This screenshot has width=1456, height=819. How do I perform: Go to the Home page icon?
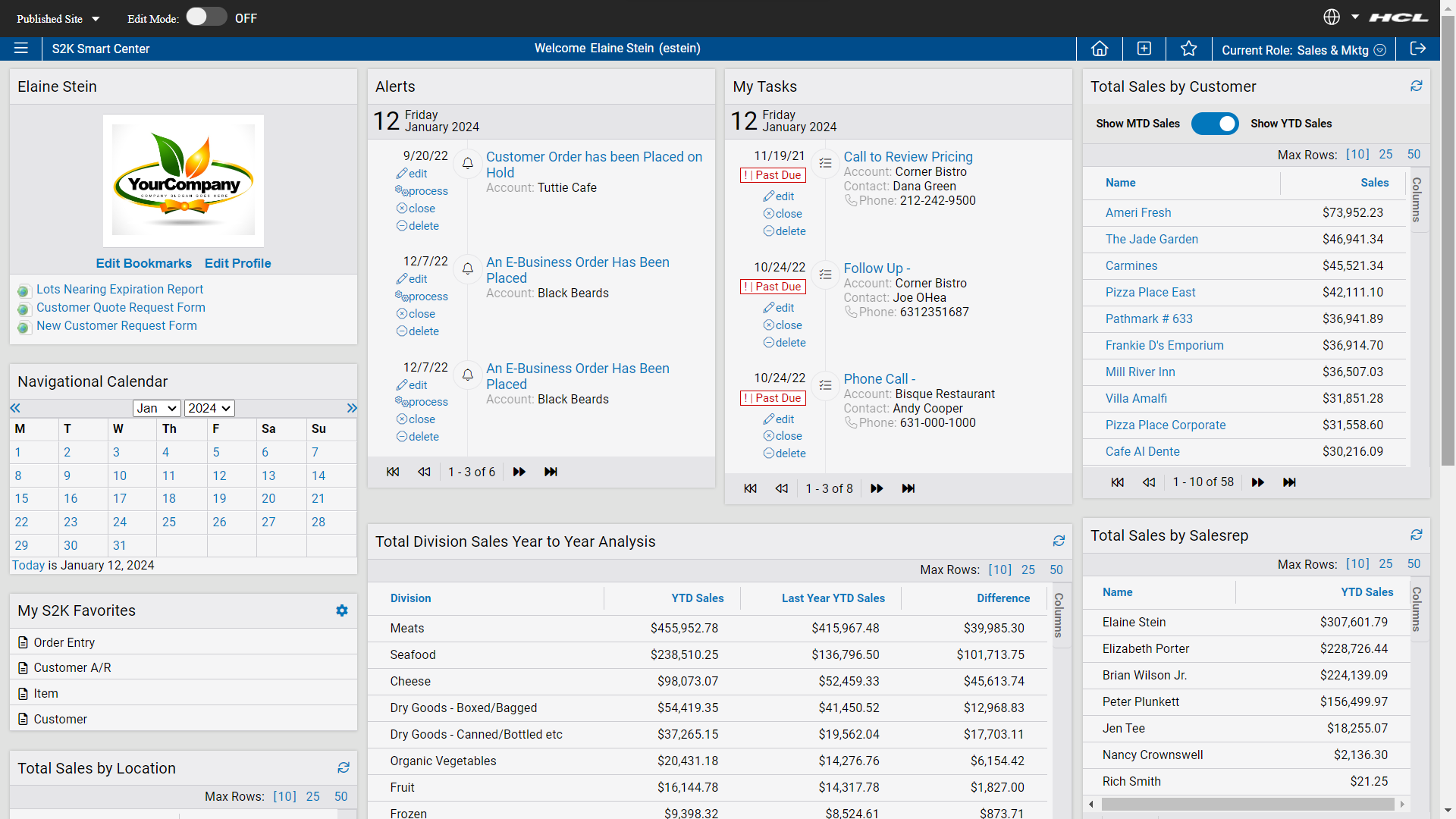pos(1100,49)
